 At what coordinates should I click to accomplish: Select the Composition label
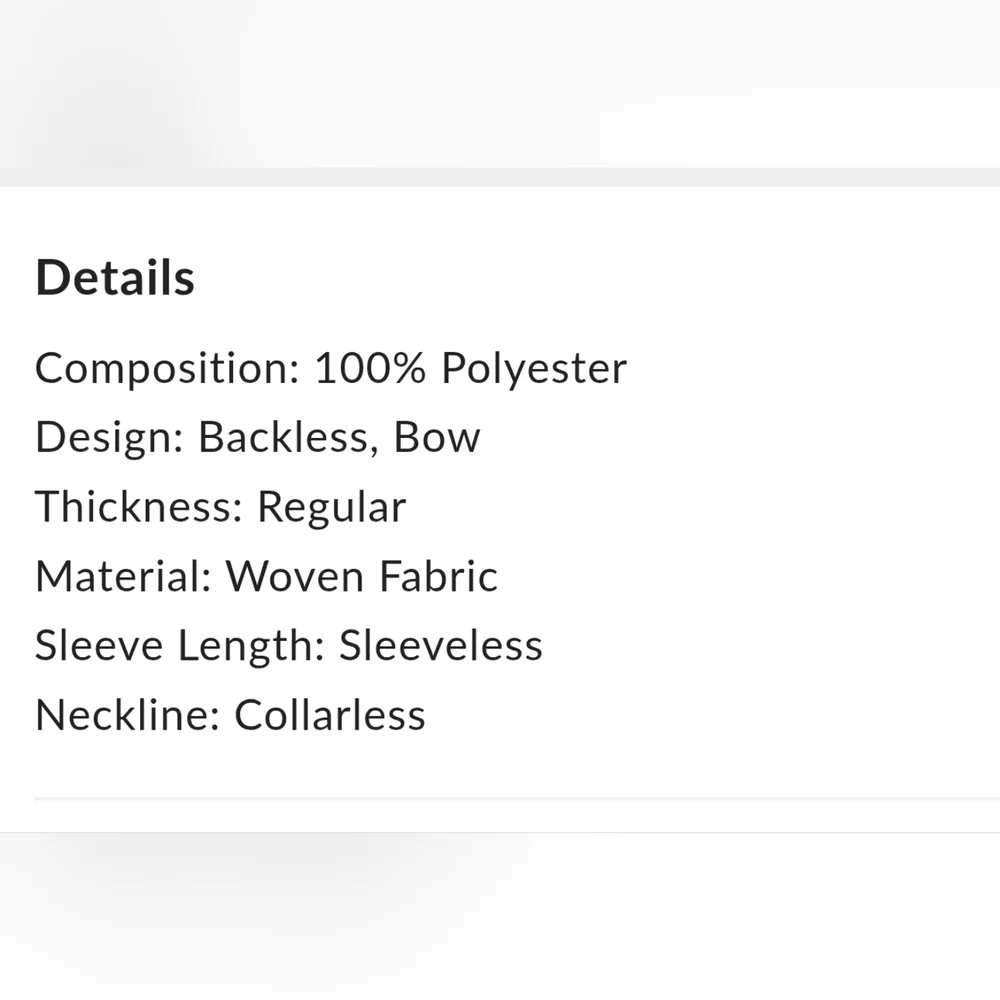pos(167,369)
